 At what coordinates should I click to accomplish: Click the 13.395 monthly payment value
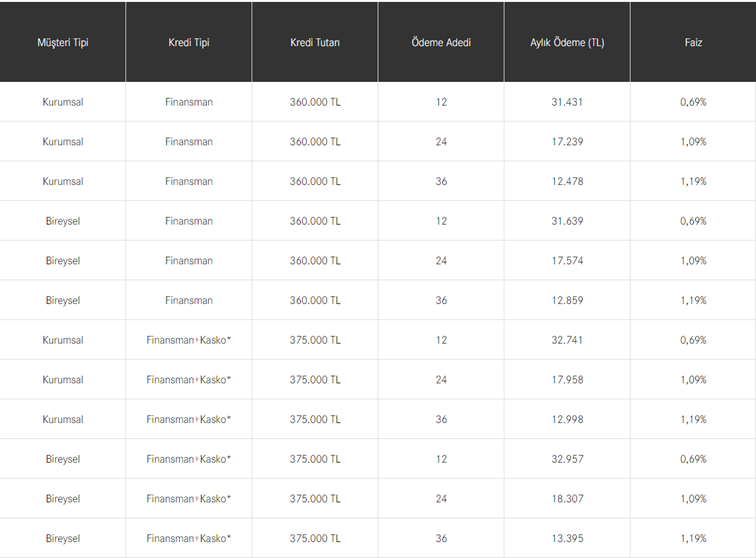point(567,538)
